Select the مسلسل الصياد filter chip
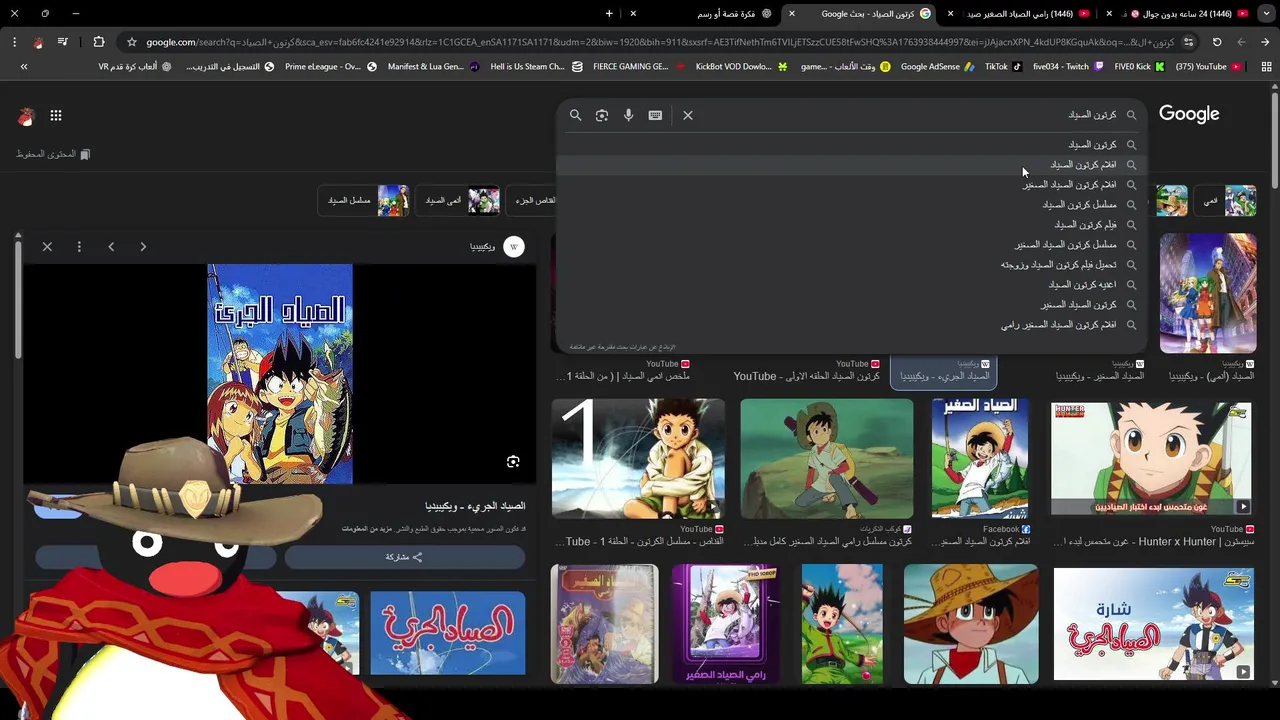Screen dimensions: 1280x720 coord(364,200)
